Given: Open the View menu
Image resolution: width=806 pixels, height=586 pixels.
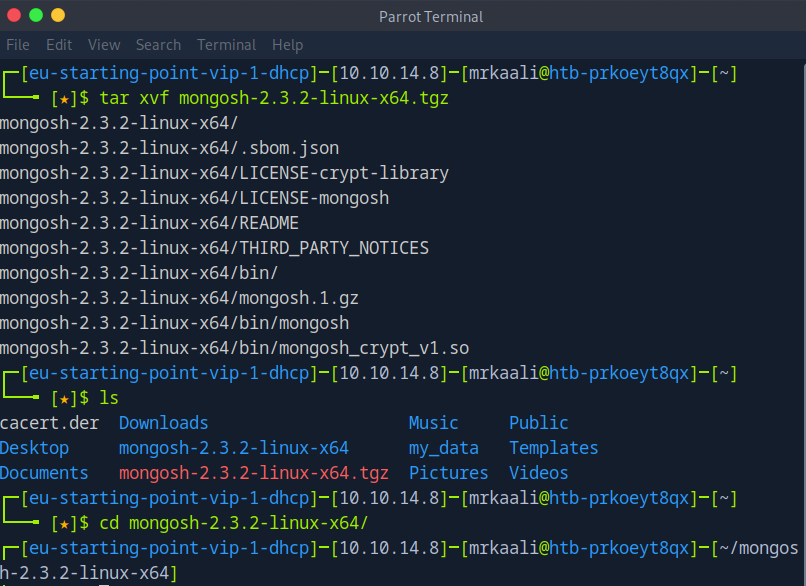Looking at the screenshot, I should [104, 45].
